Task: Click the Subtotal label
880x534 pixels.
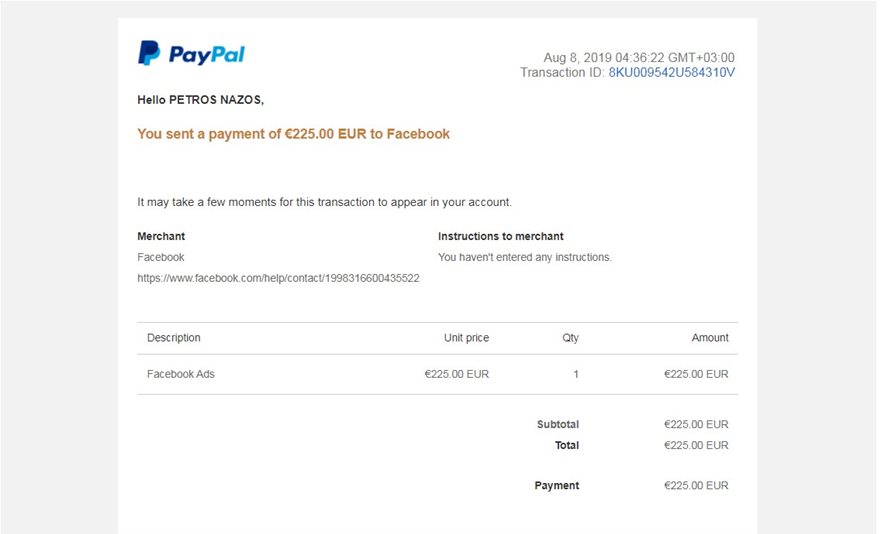Action: [557, 425]
